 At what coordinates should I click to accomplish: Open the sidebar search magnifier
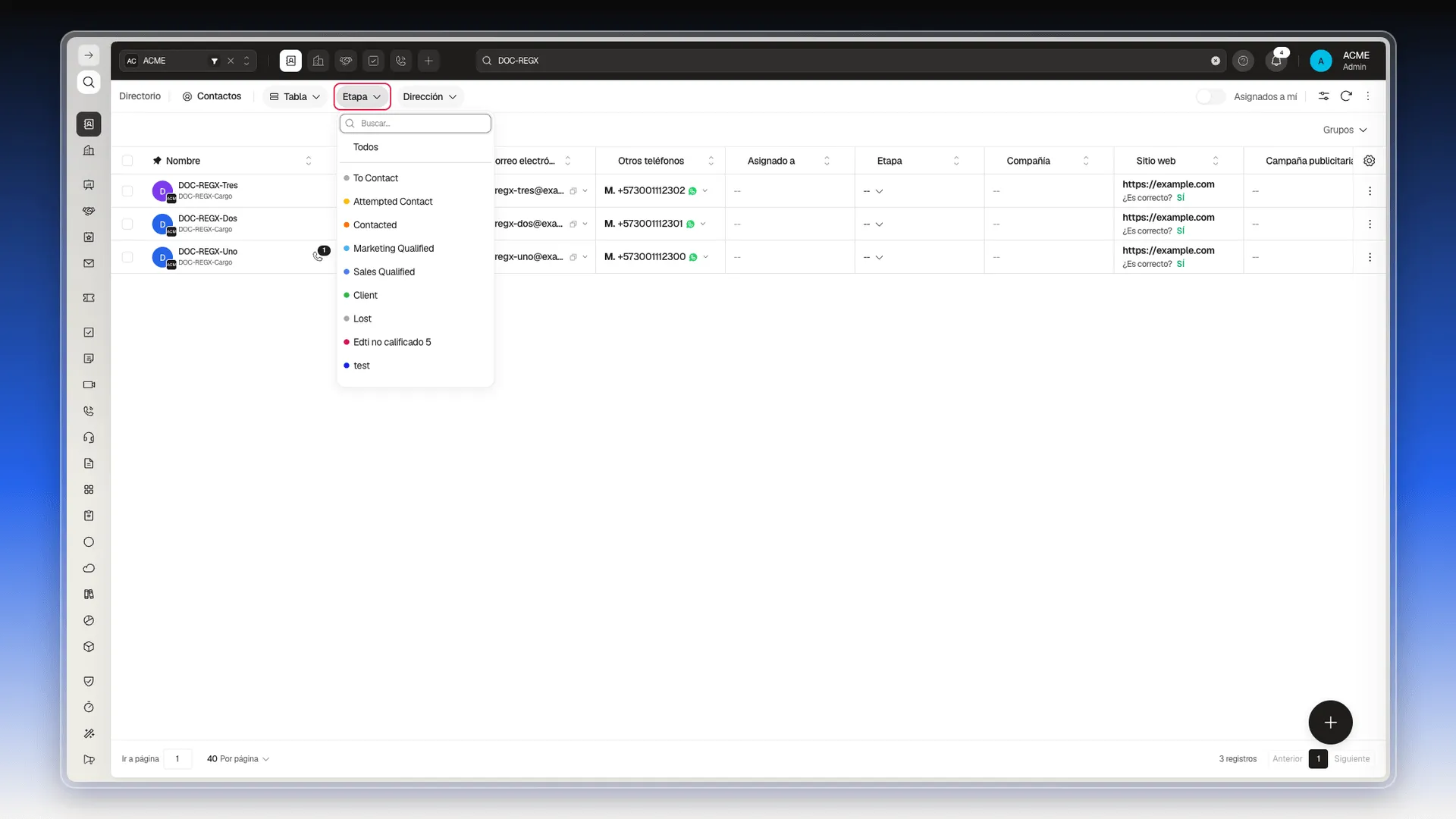[89, 82]
